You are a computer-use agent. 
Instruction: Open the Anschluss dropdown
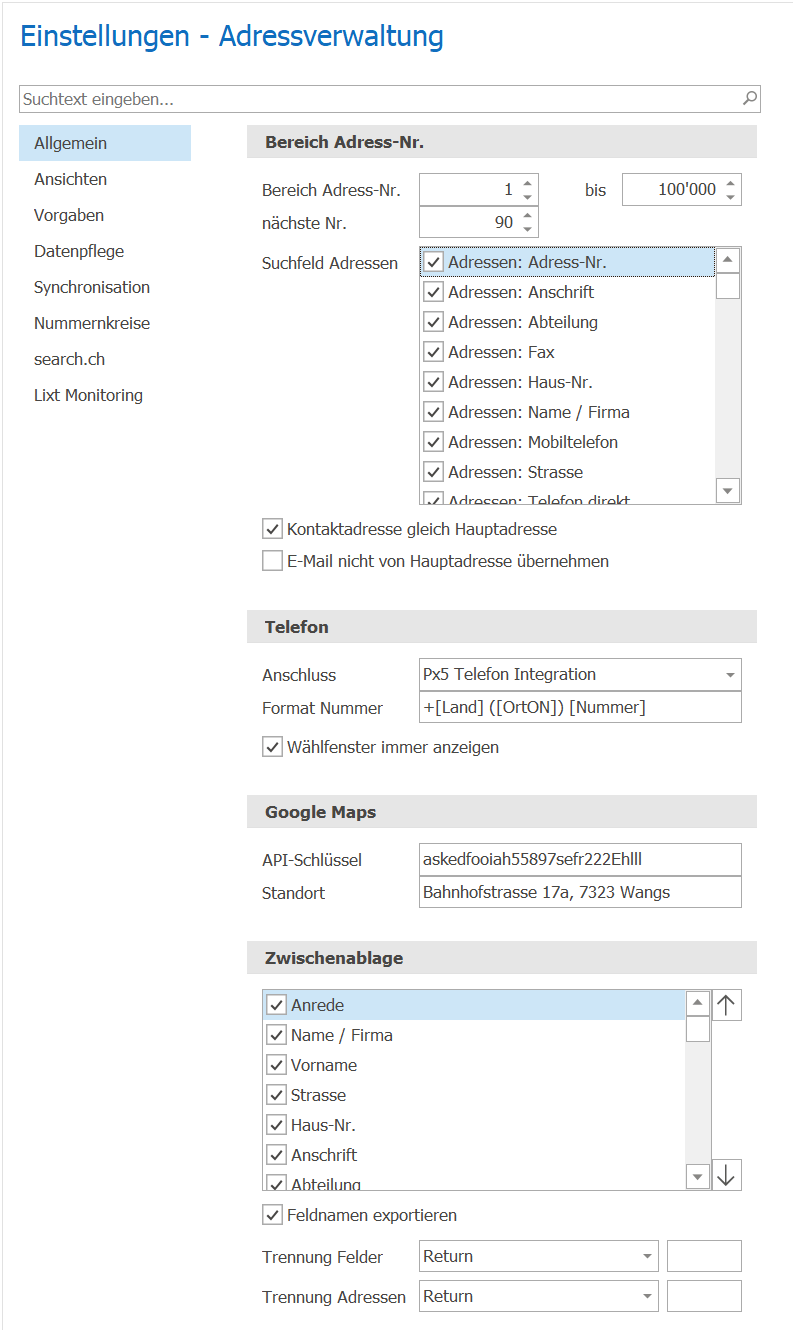pos(730,675)
